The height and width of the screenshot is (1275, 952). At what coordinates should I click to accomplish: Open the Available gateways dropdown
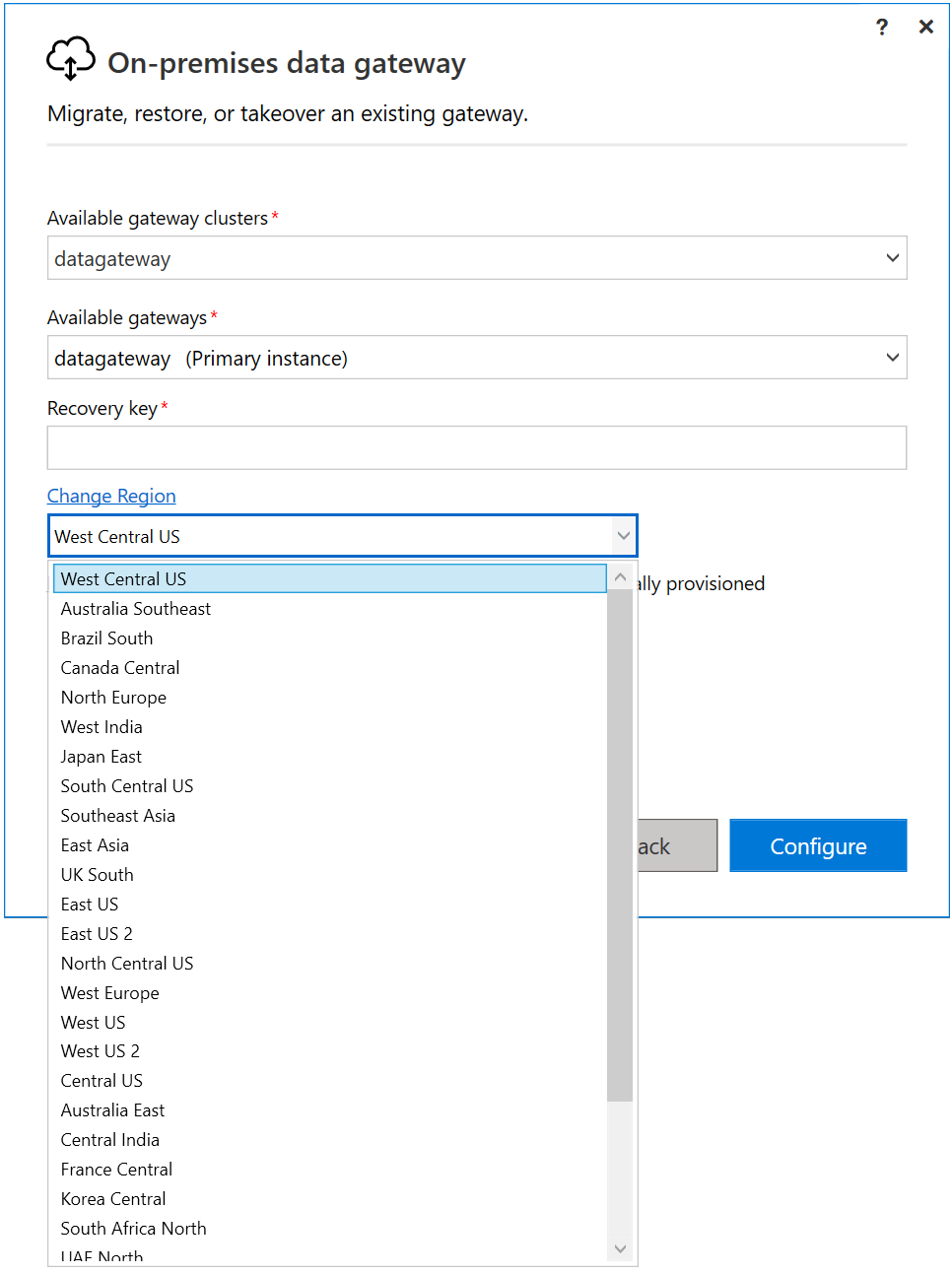[893, 358]
